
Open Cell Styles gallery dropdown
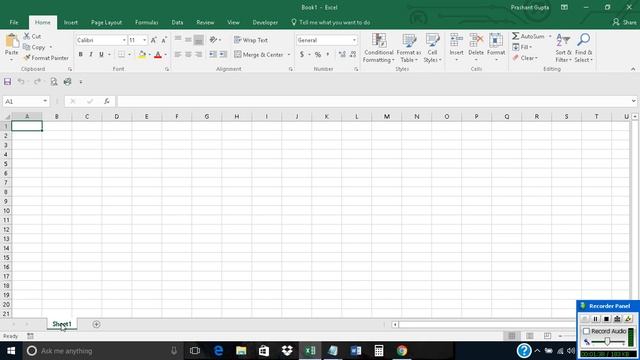(x=432, y=48)
